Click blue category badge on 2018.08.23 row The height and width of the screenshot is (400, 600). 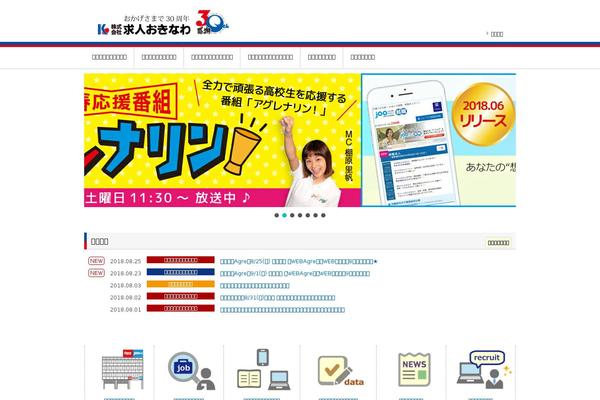(x=181, y=272)
